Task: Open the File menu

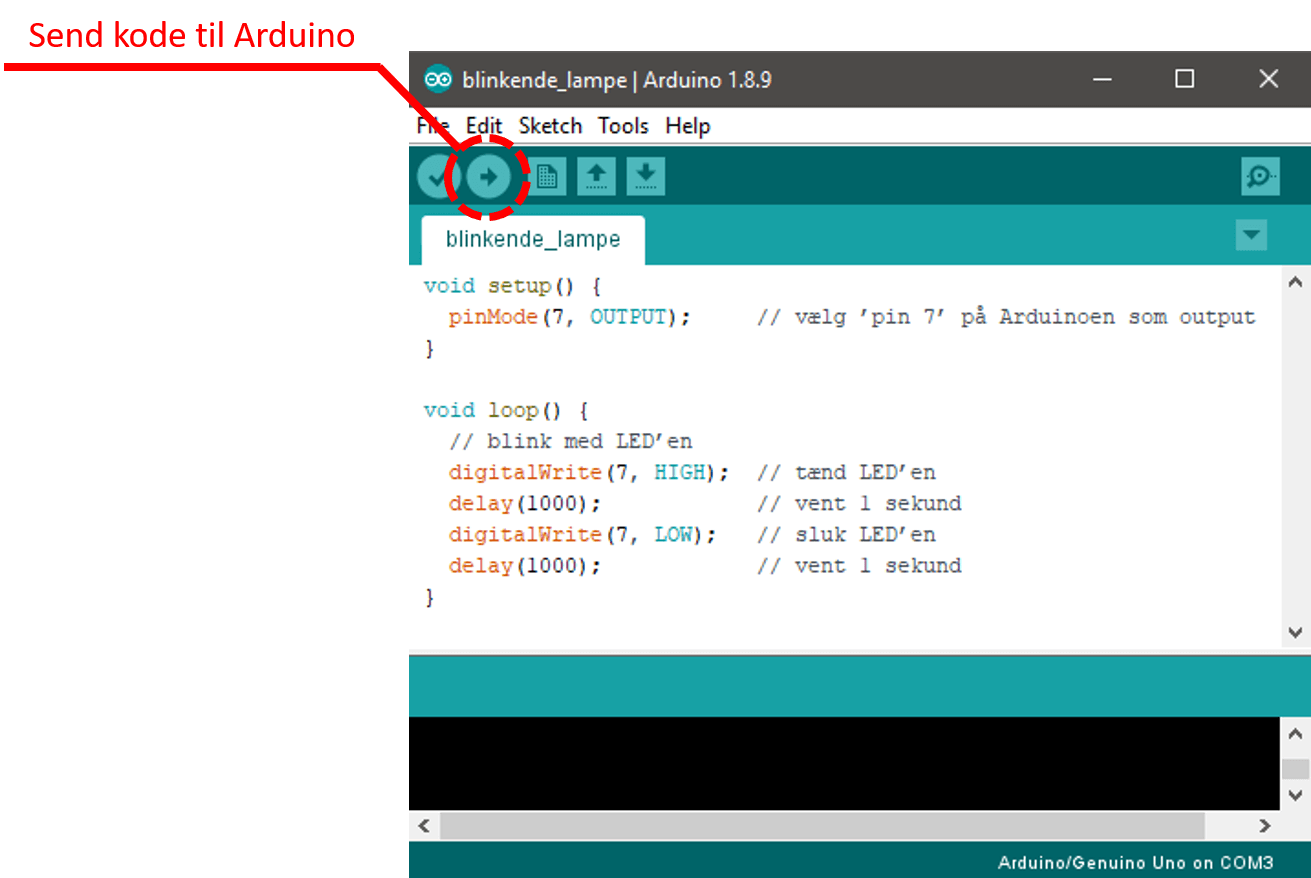Action: pyautogui.click(x=432, y=126)
